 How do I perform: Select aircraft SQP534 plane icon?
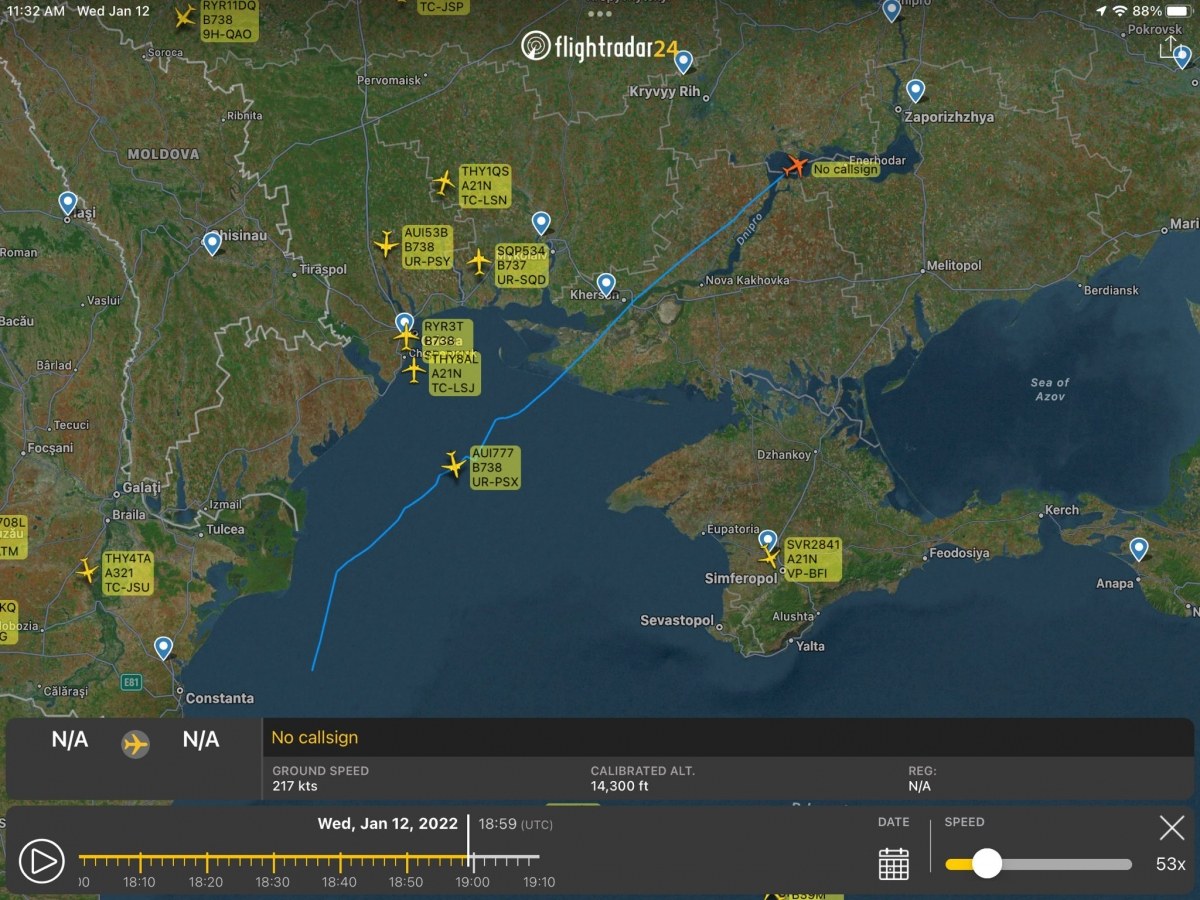(x=479, y=261)
